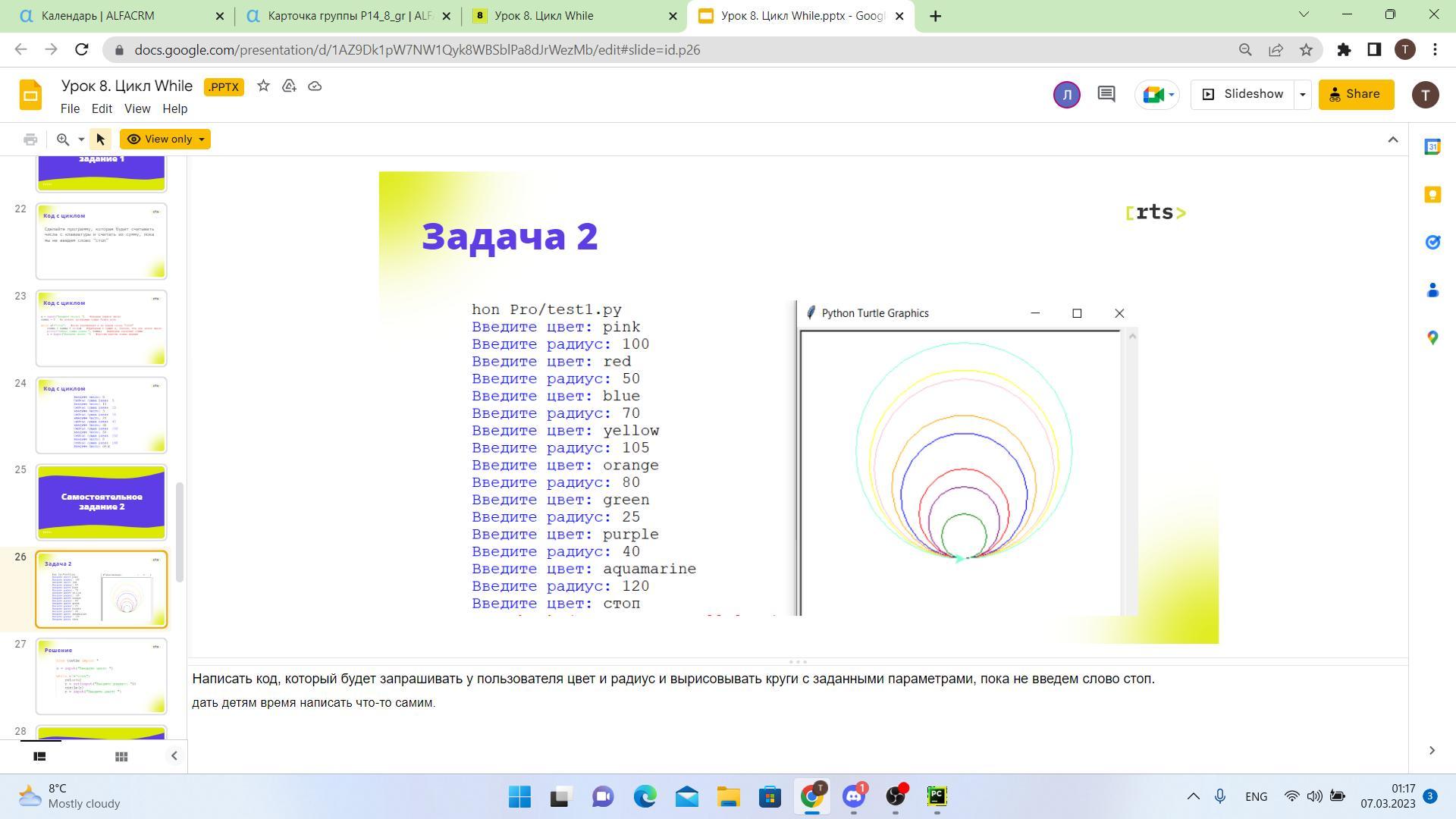Select slide 27 Решение thumbnail
This screenshot has height=819, width=1456.
pyautogui.click(x=101, y=676)
